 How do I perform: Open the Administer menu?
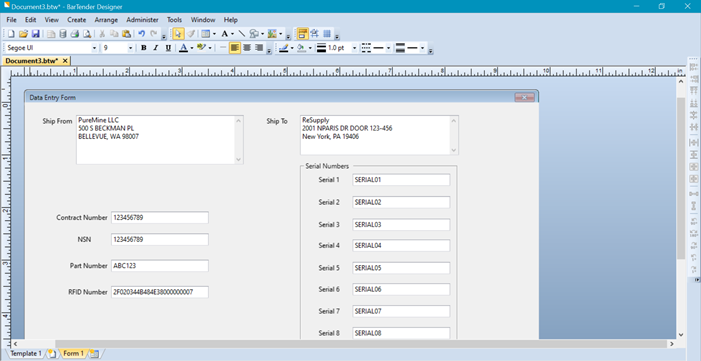[x=143, y=20]
